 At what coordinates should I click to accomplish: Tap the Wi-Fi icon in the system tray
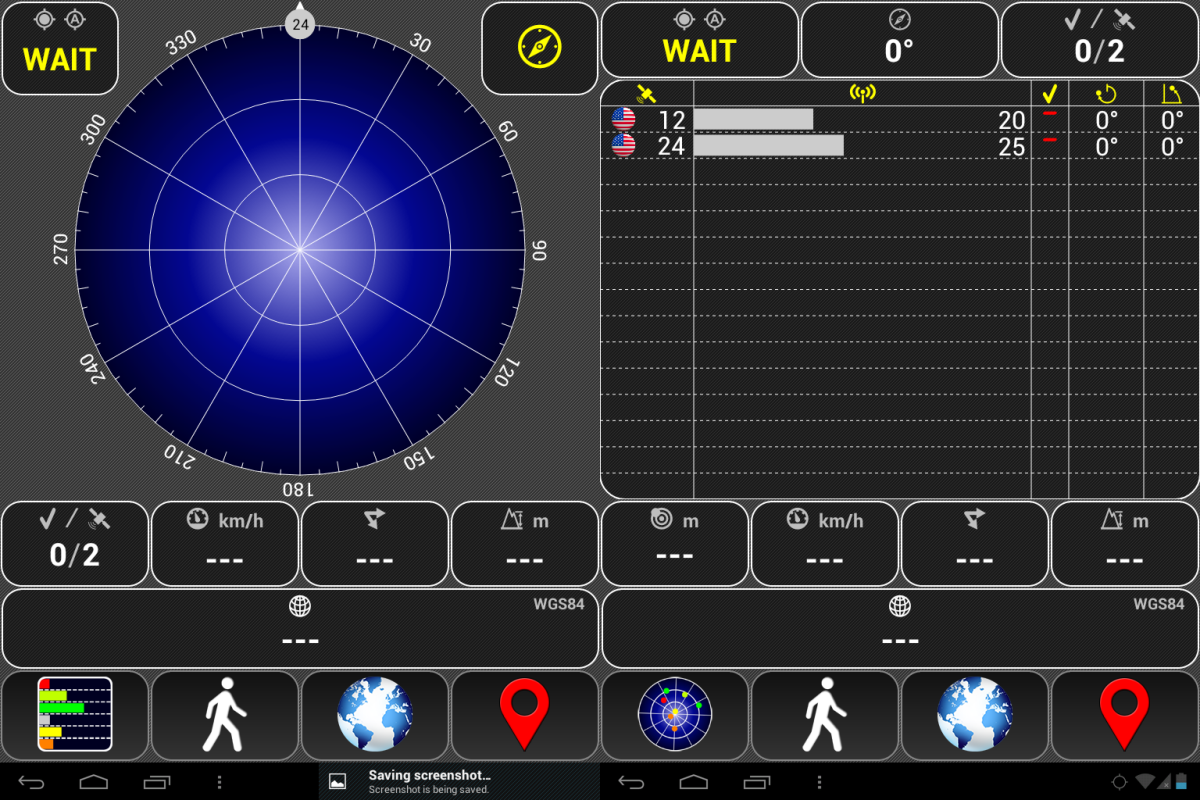pos(1145,781)
